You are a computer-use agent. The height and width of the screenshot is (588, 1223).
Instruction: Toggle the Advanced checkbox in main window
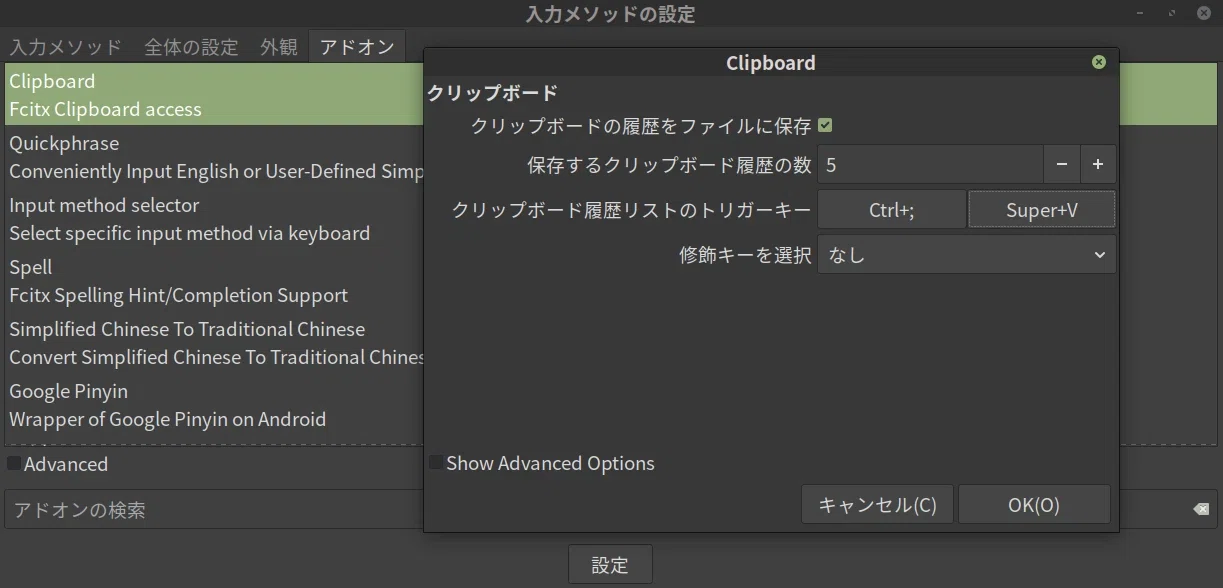[14, 464]
